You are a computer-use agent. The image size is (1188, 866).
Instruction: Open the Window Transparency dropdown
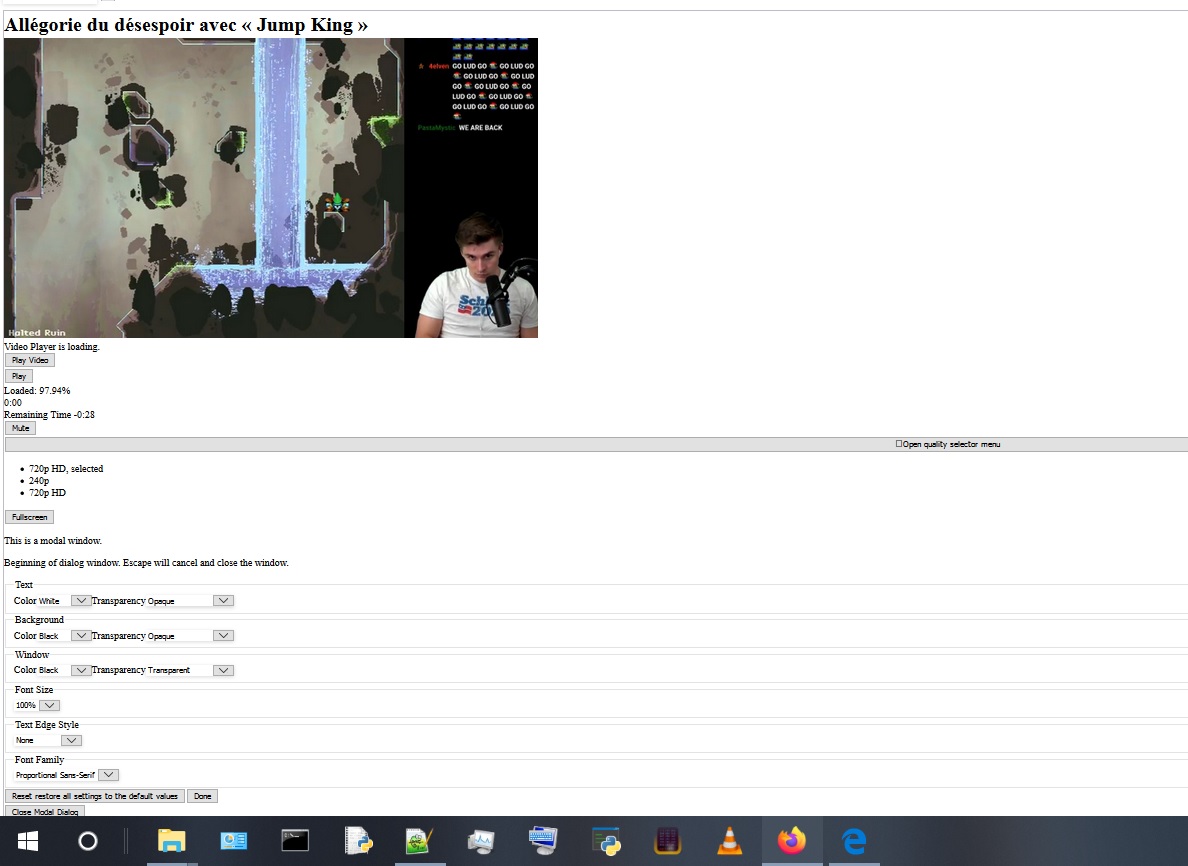pyautogui.click(x=223, y=670)
